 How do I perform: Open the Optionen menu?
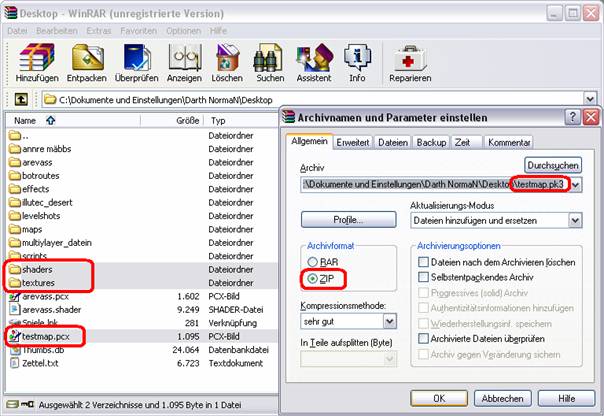[183, 31]
